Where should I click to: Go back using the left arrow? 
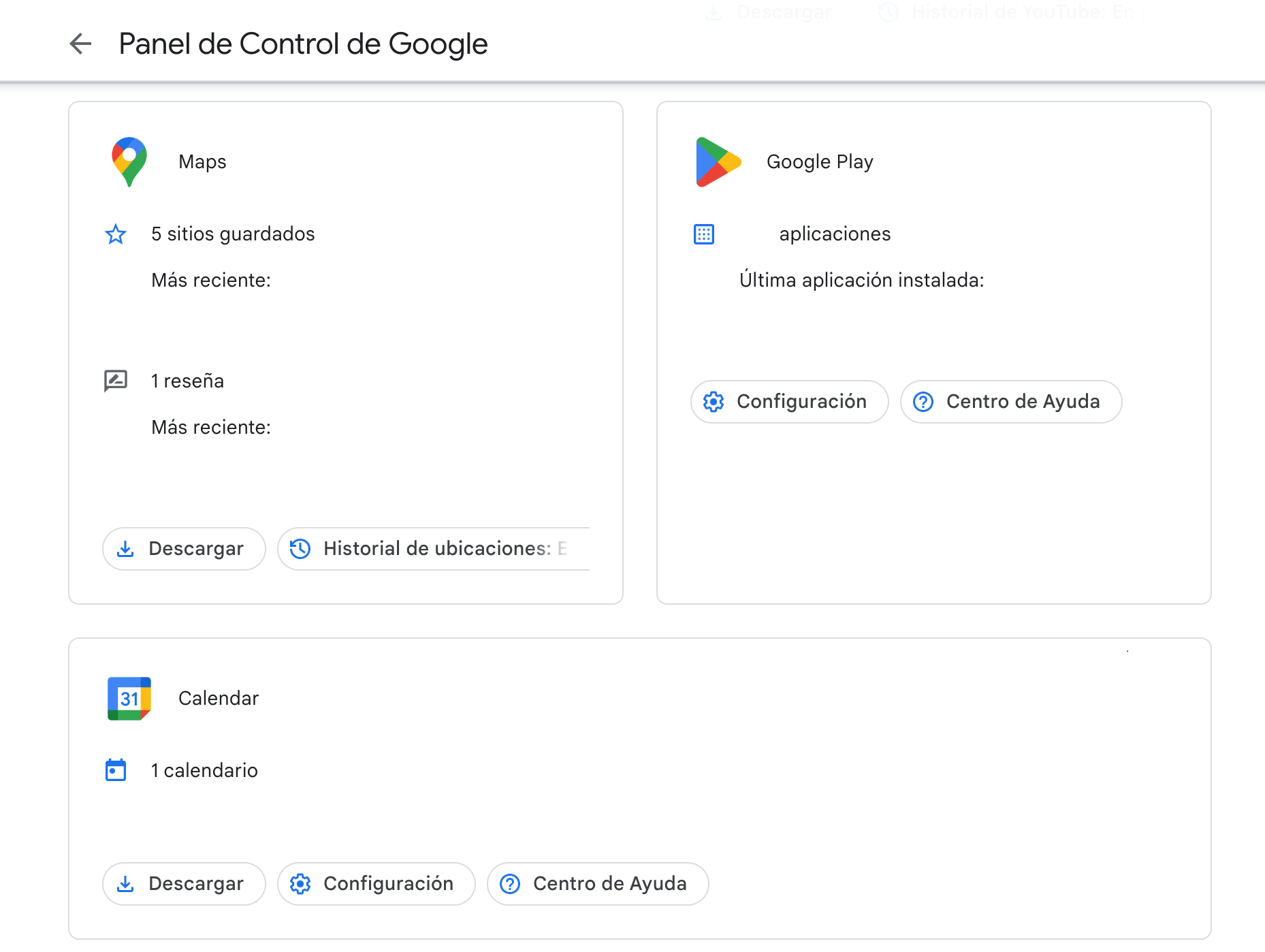tap(80, 44)
